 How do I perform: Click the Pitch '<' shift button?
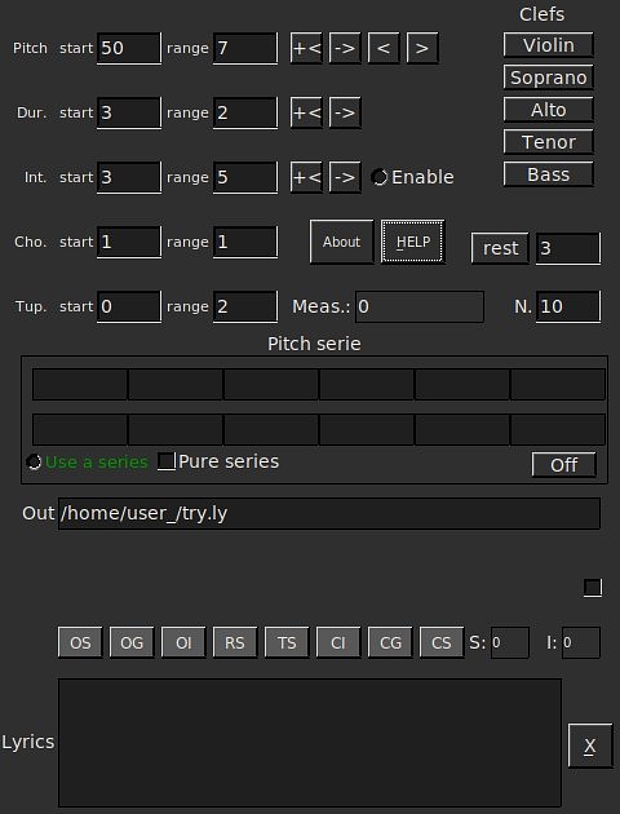(x=384, y=48)
